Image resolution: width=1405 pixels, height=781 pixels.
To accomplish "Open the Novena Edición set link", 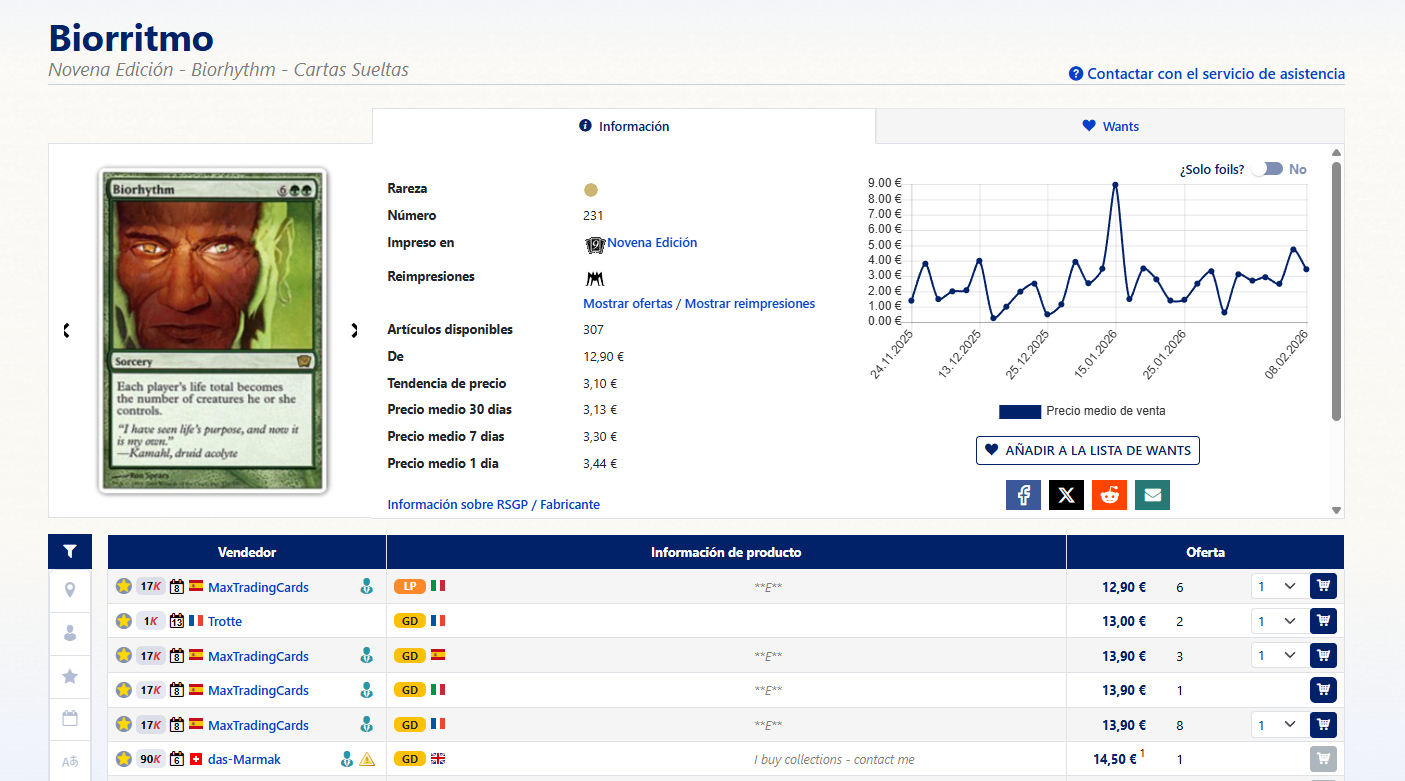I will point(652,243).
